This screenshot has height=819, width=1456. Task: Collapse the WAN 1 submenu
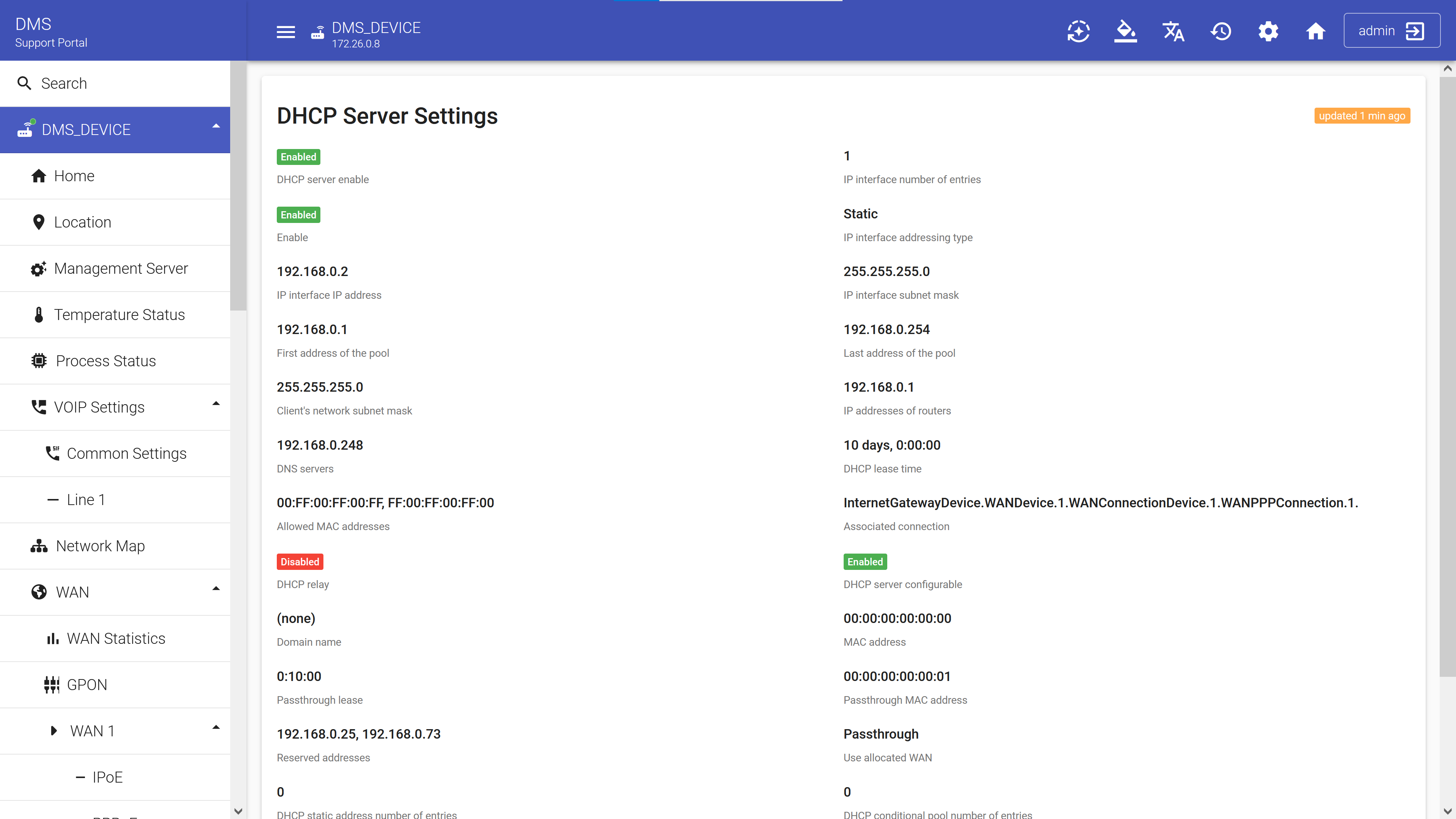point(216,728)
